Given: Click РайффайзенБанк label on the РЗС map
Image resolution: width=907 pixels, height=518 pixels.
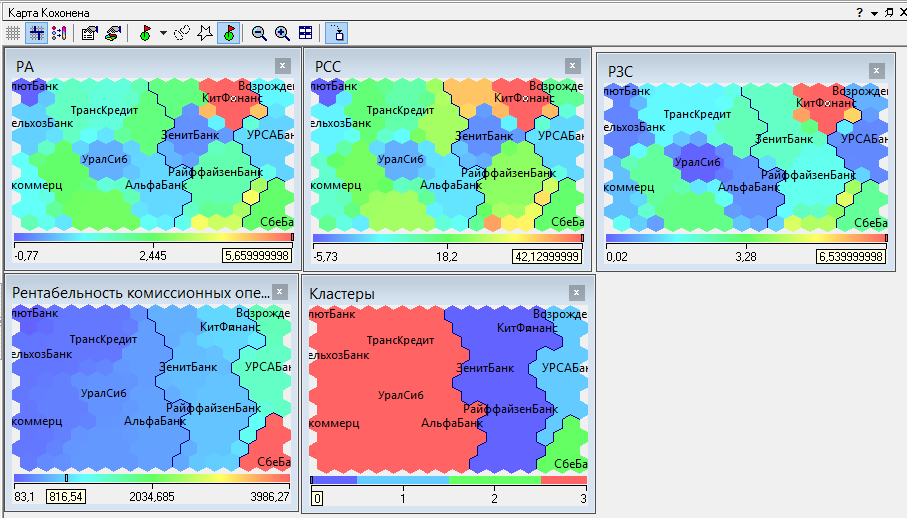Looking at the screenshot, I should [x=808, y=175].
